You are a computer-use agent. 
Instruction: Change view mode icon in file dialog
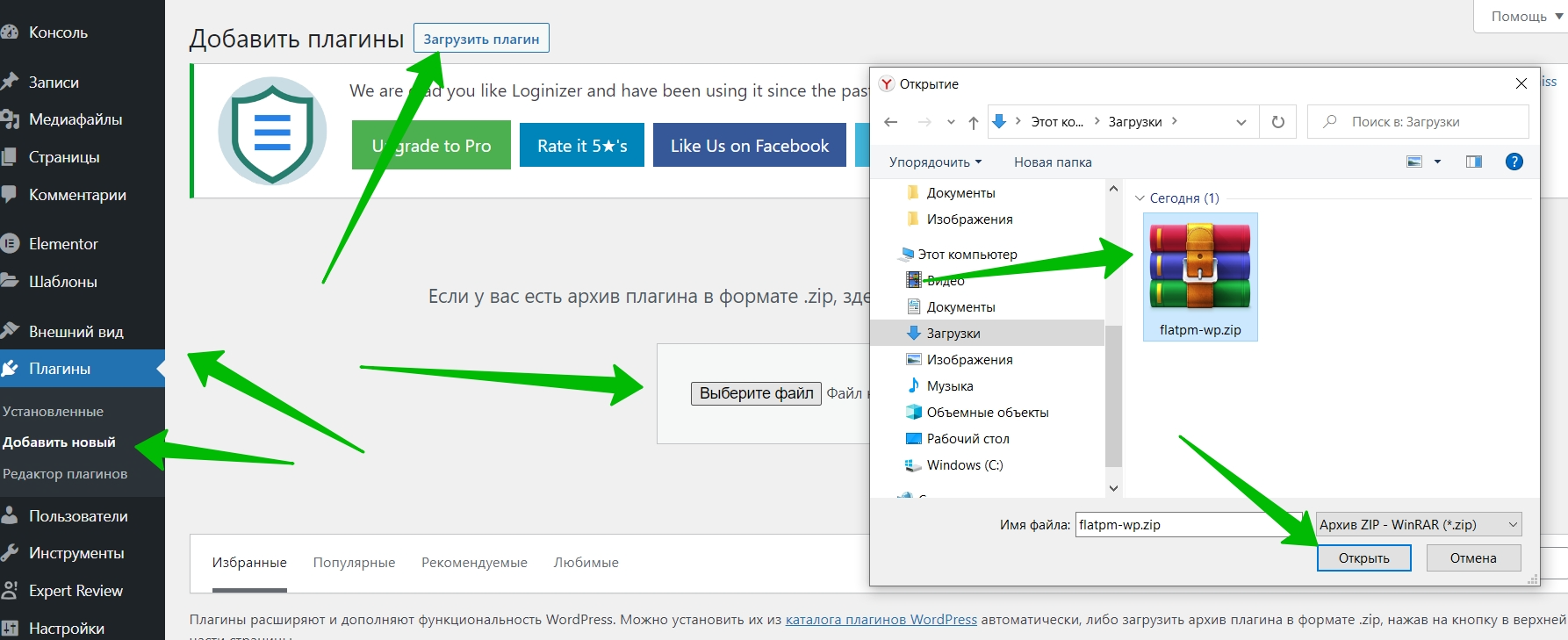point(1414,162)
